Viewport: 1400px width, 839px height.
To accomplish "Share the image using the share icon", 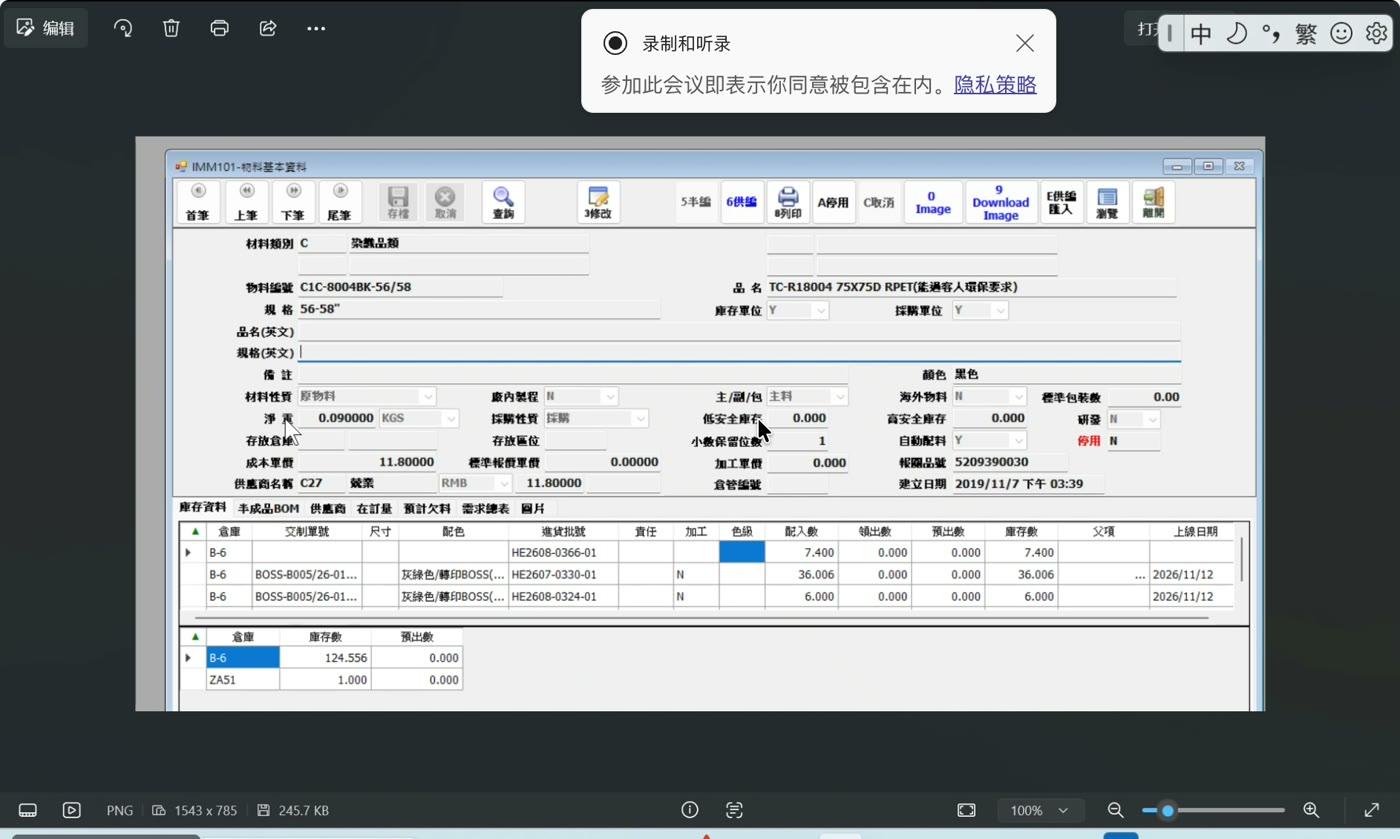I will (268, 28).
